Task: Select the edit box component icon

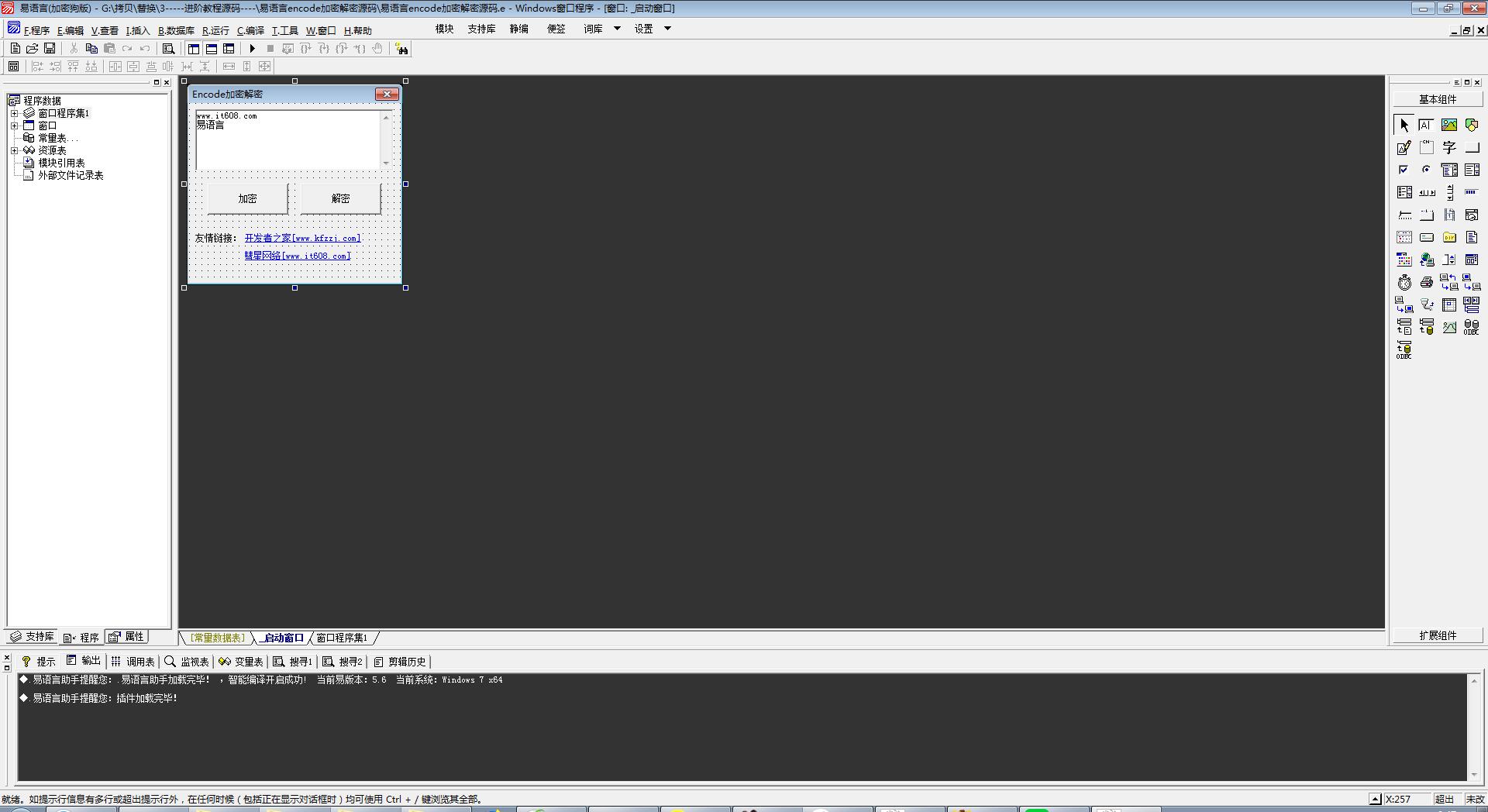Action: pyautogui.click(x=1427, y=125)
